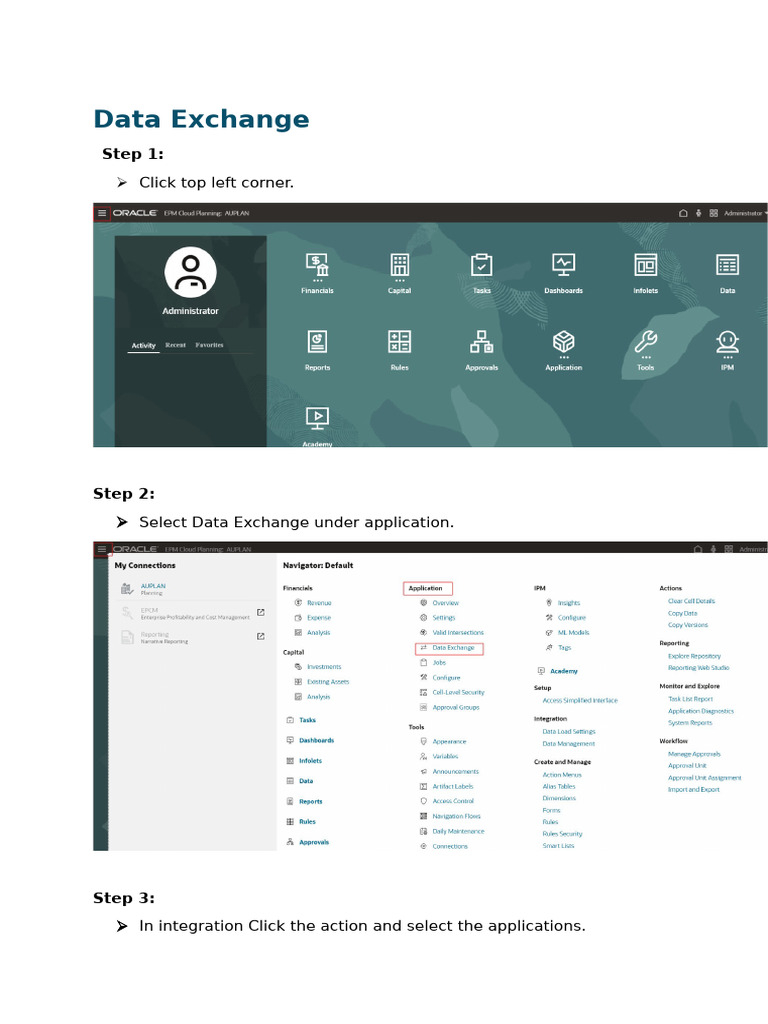Open Valid Intersections link

pyautogui.click(x=458, y=633)
